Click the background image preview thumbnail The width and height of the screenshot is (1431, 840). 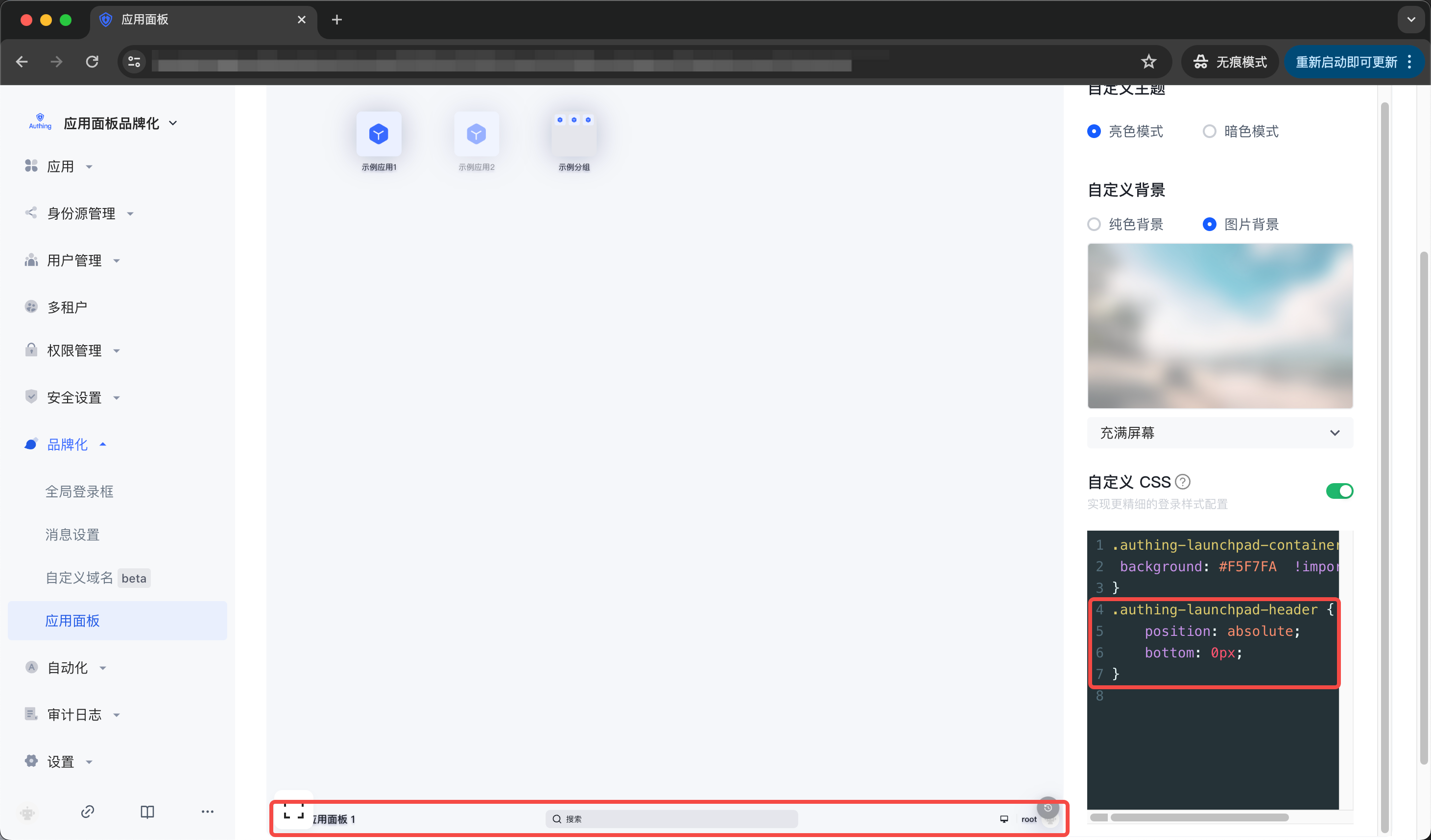click(x=1220, y=326)
